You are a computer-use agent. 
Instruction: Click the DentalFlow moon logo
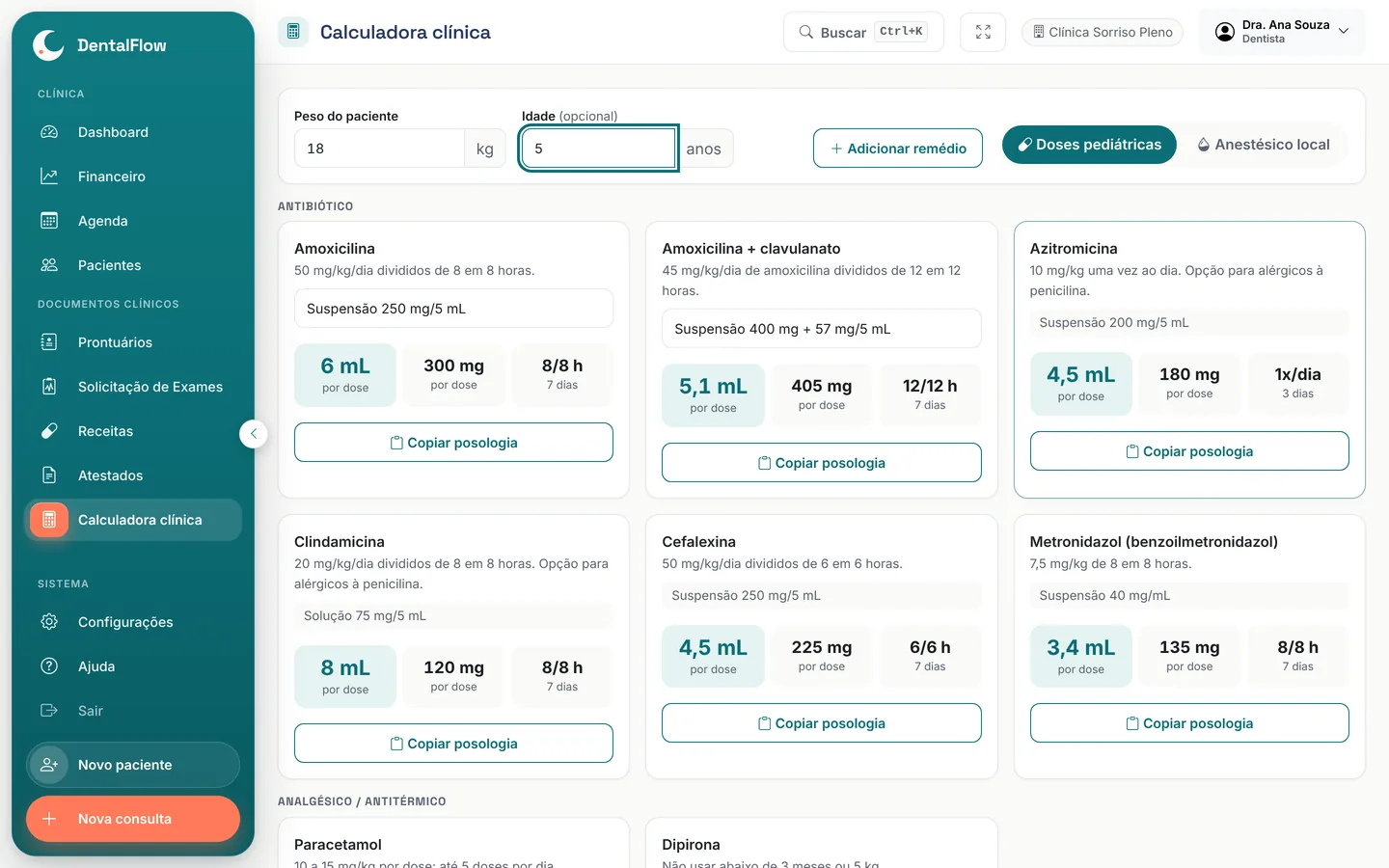48,44
